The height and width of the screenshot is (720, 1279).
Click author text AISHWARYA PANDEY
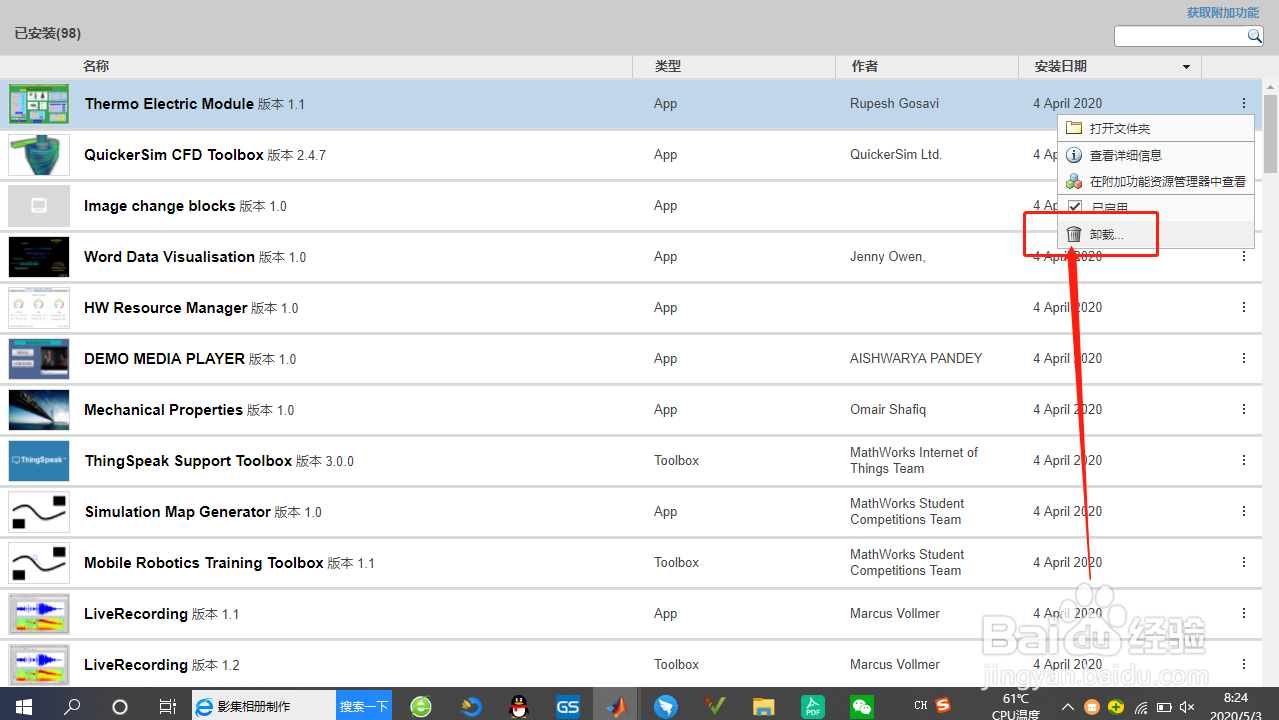916,358
